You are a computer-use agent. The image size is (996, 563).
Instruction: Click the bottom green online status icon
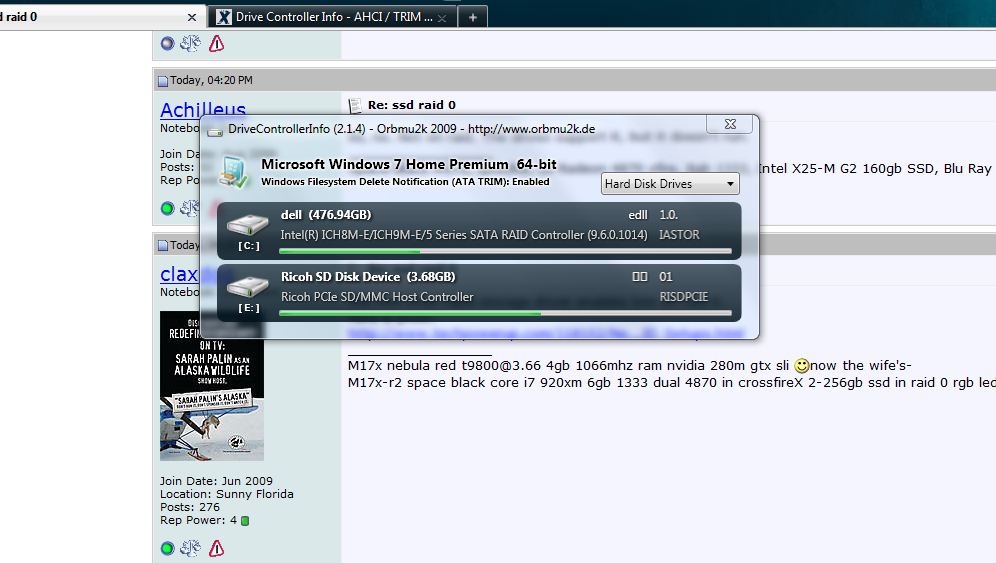pyautogui.click(x=167, y=548)
